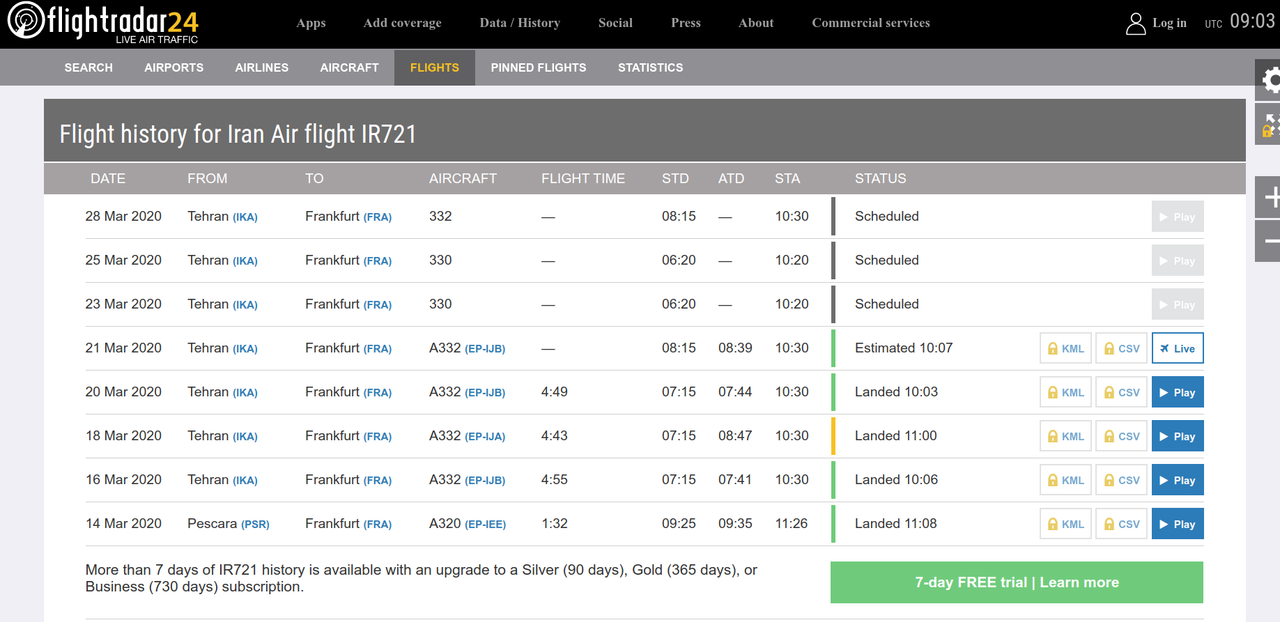Open the PSR Pescara airport link
Screen dimensions: 1280x622
click(255, 525)
